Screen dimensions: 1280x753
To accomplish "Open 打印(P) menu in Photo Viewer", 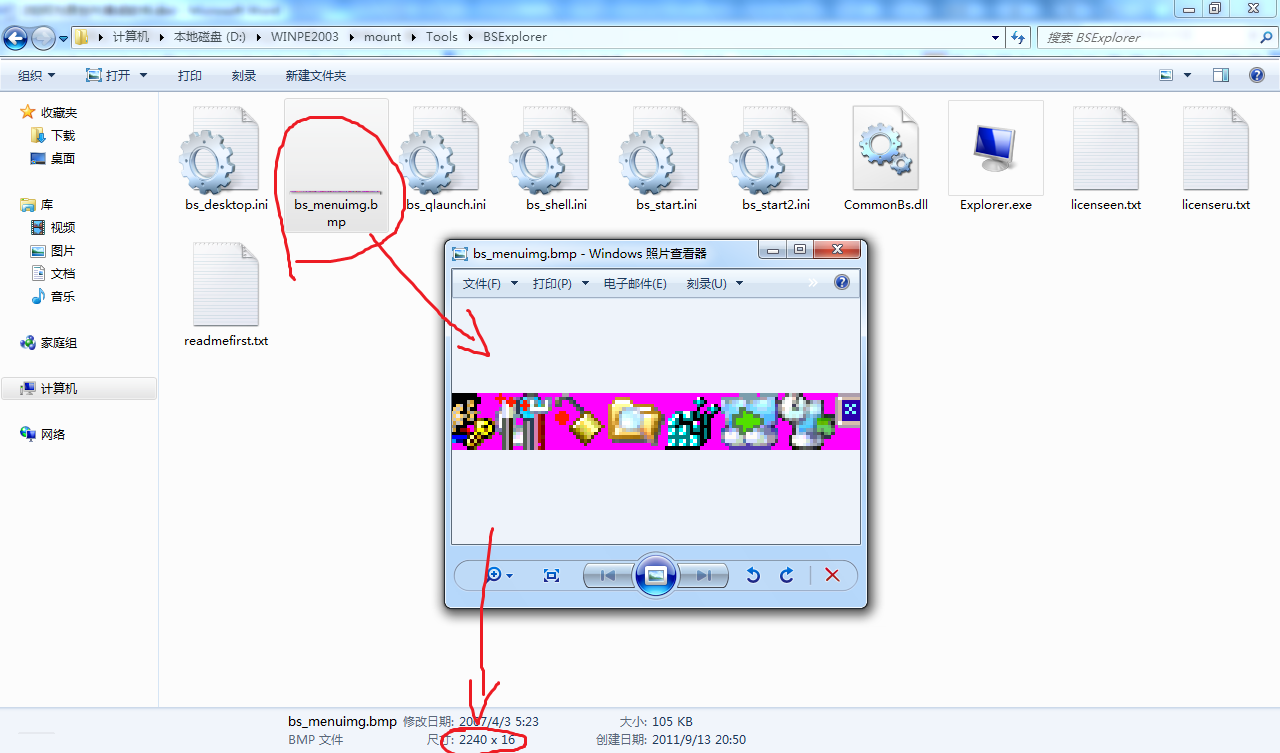I will [x=560, y=283].
